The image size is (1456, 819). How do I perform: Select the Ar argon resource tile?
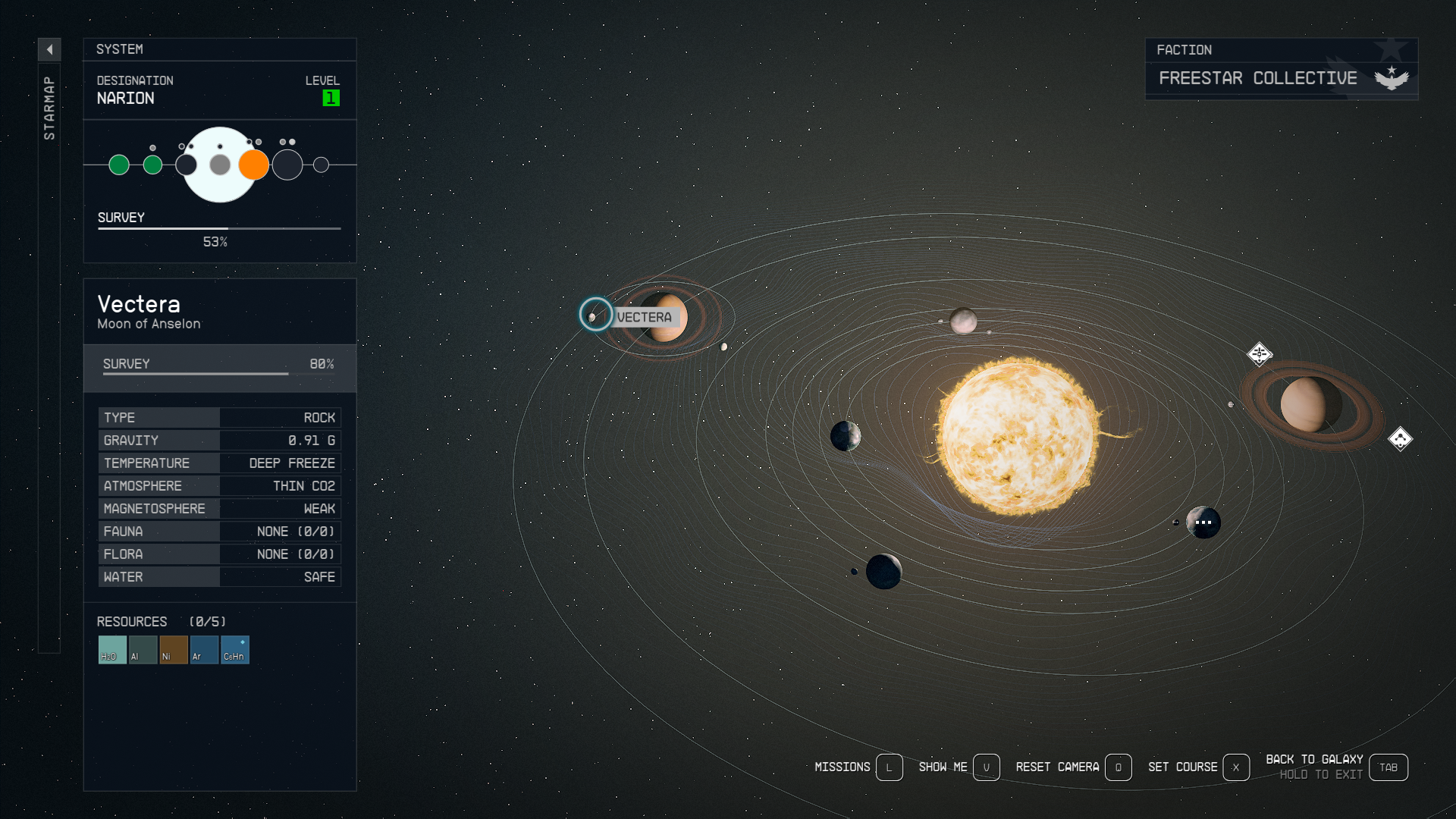(x=204, y=650)
